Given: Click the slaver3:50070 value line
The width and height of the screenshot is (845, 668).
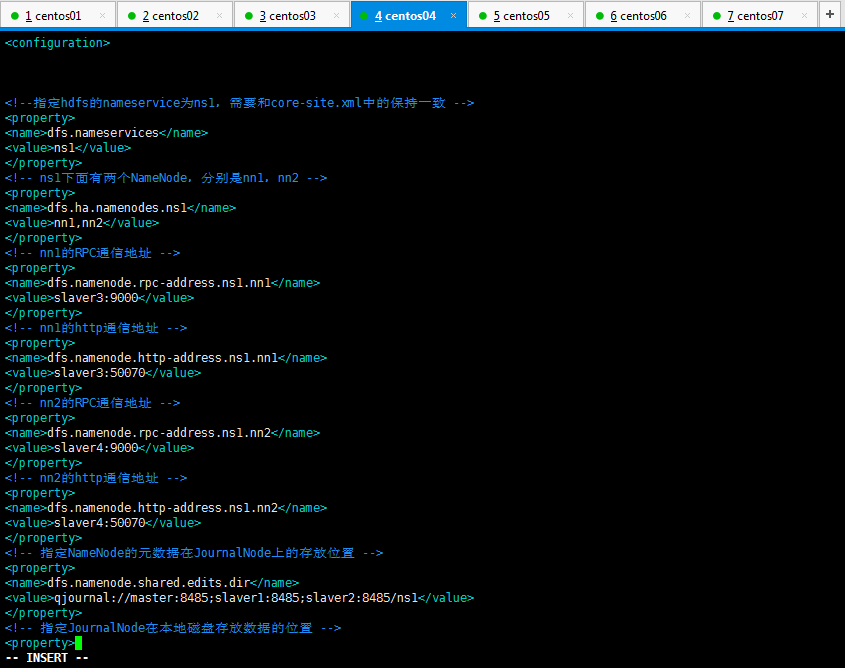Looking at the screenshot, I should click(x=102, y=373).
